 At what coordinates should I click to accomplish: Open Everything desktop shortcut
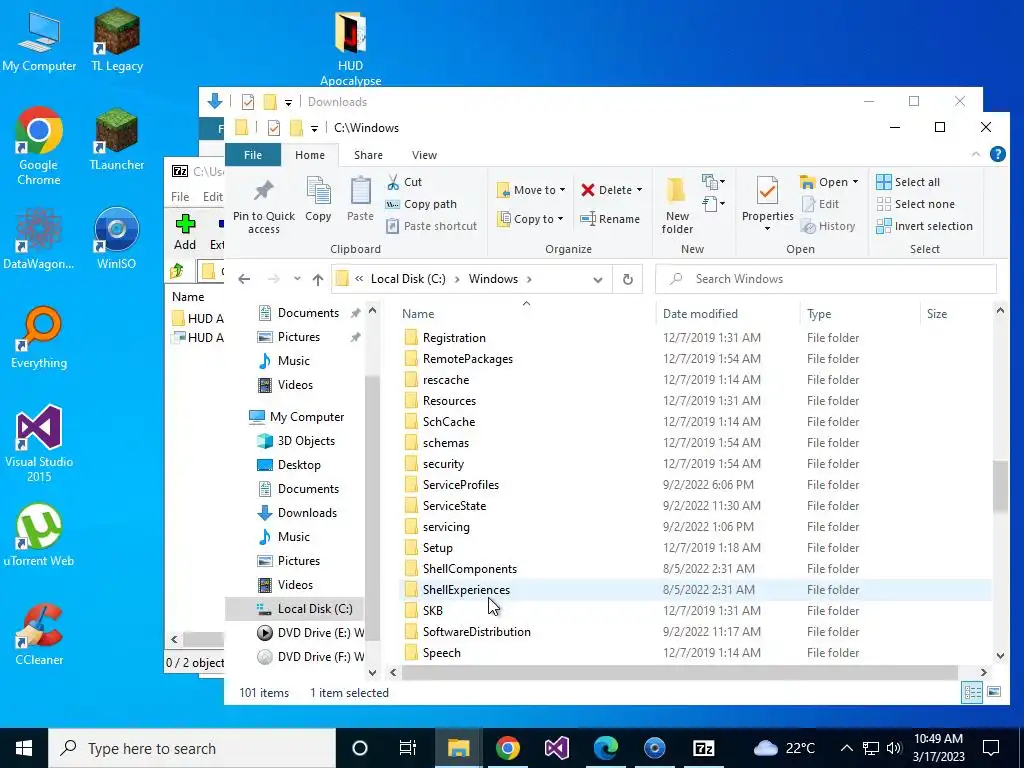coord(39,338)
